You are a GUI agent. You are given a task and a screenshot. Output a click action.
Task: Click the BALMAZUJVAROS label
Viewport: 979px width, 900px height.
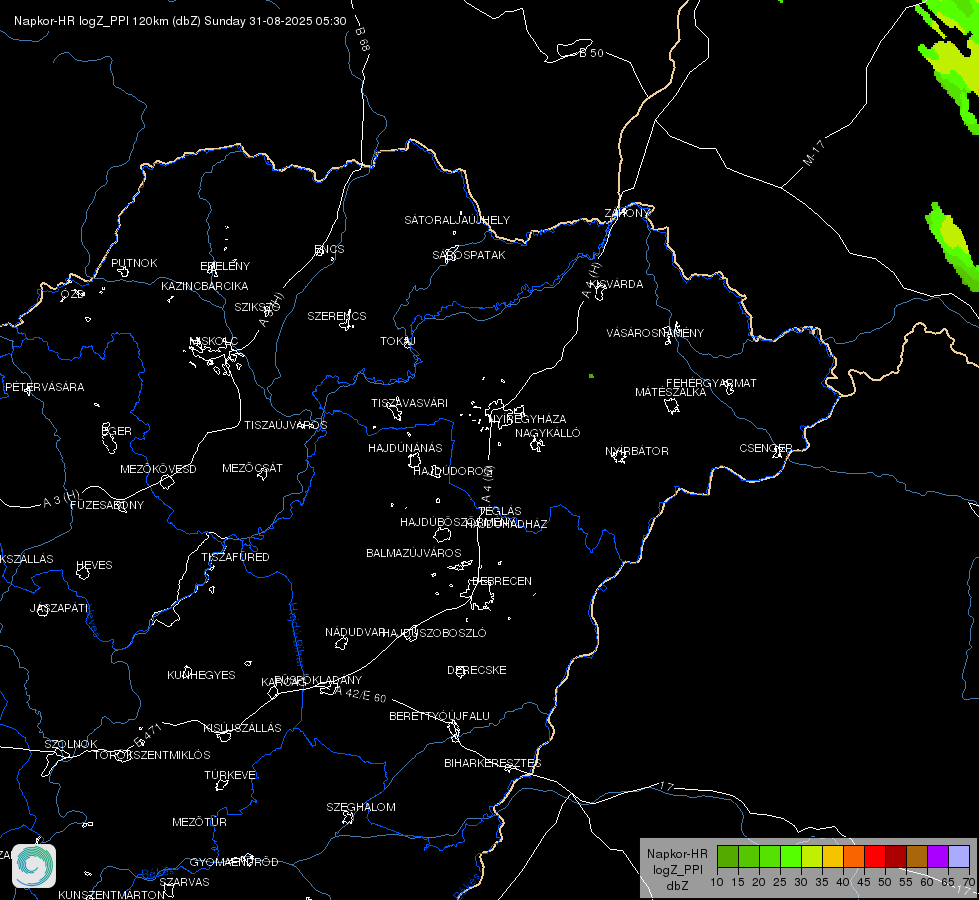coord(413,553)
